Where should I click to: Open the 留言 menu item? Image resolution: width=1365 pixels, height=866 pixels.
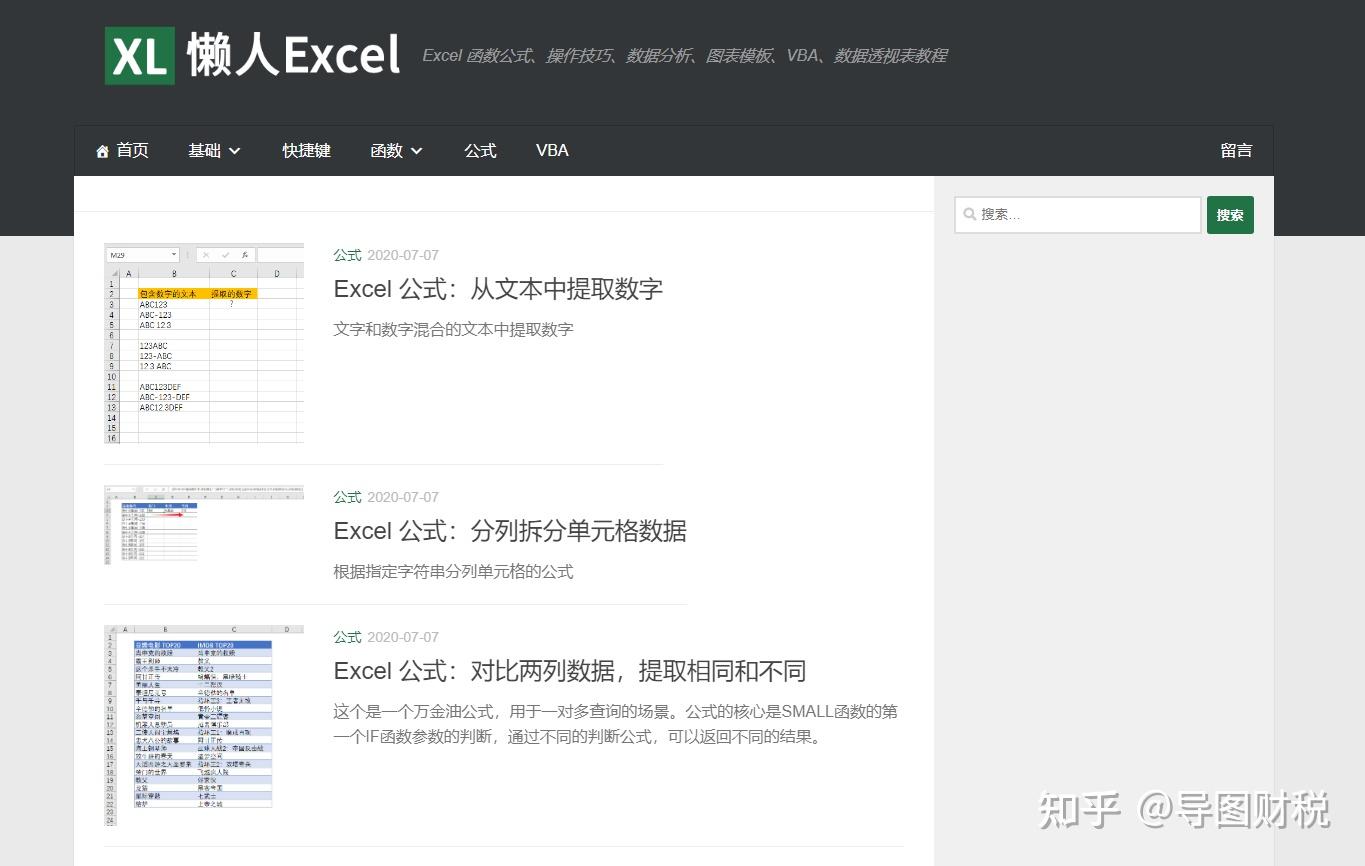[x=1236, y=151]
